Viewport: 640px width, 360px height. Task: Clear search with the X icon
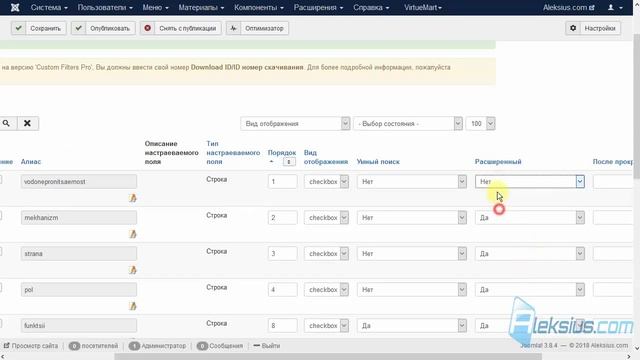tap(27, 123)
